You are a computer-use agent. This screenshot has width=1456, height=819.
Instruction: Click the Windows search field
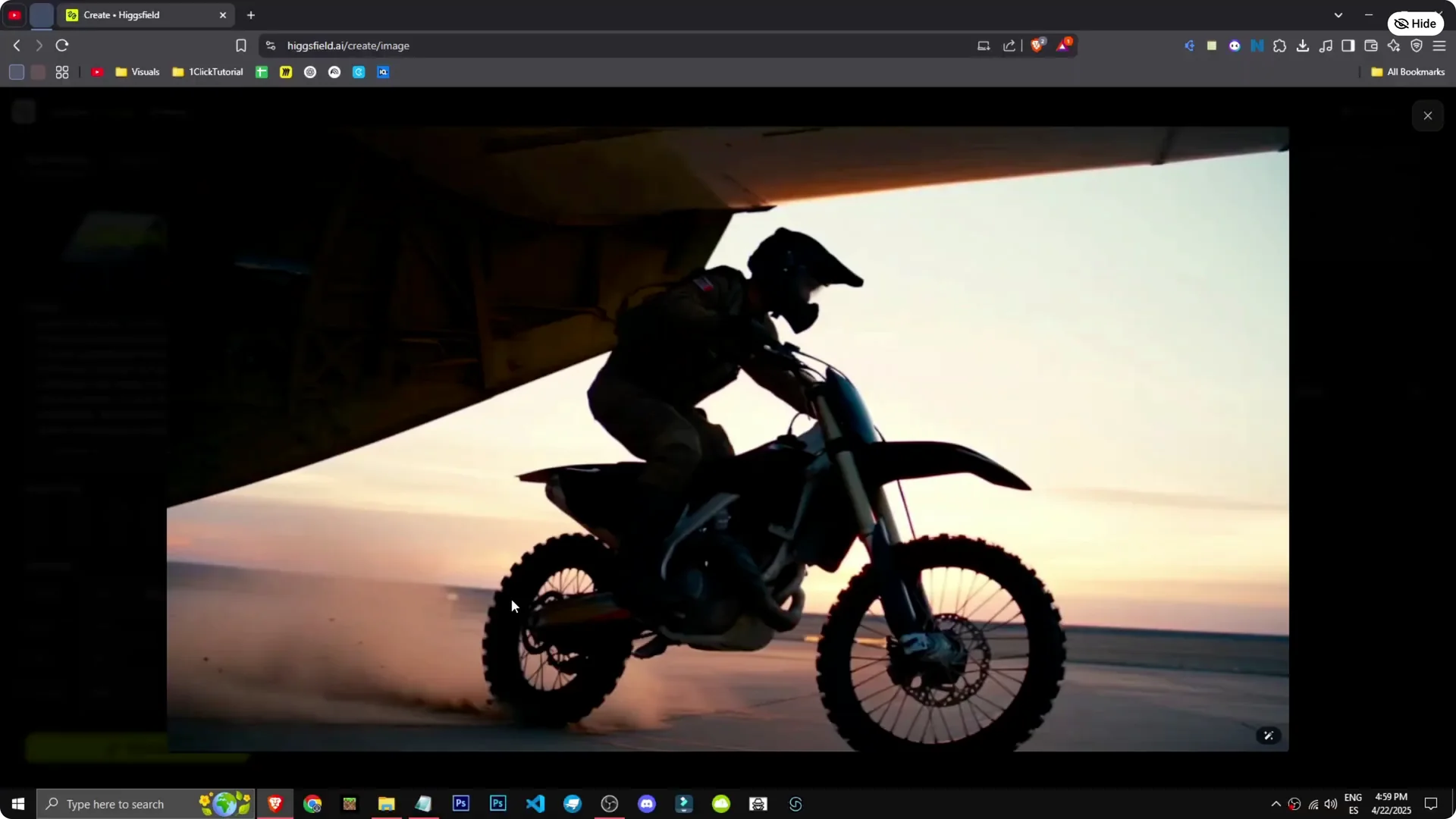pos(129,803)
